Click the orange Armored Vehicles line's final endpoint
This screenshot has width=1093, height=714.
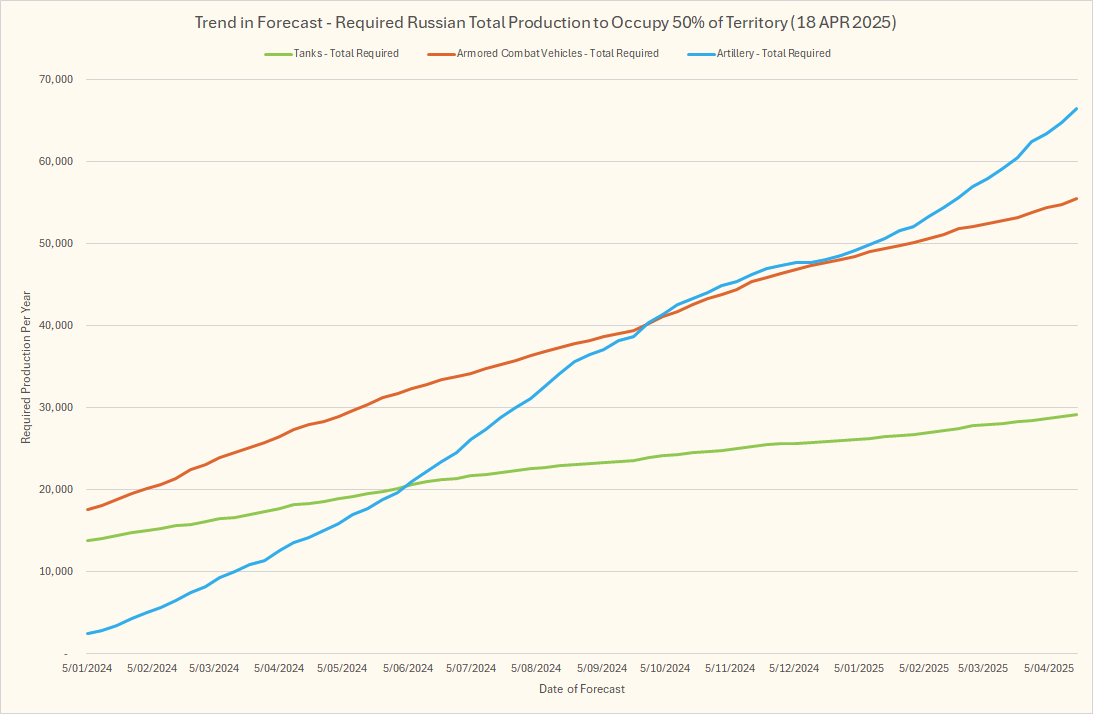click(1076, 198)
